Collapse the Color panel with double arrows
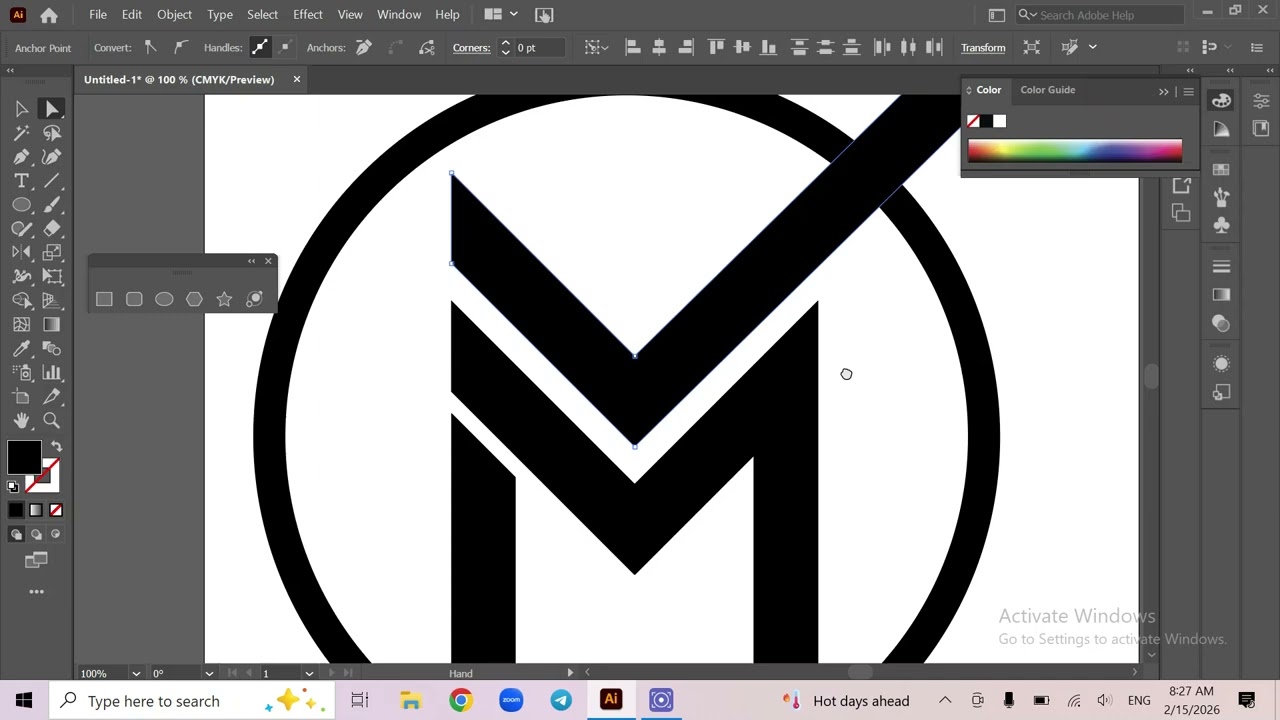Viewport: 1280px width, 720px height. point(1163,92)
